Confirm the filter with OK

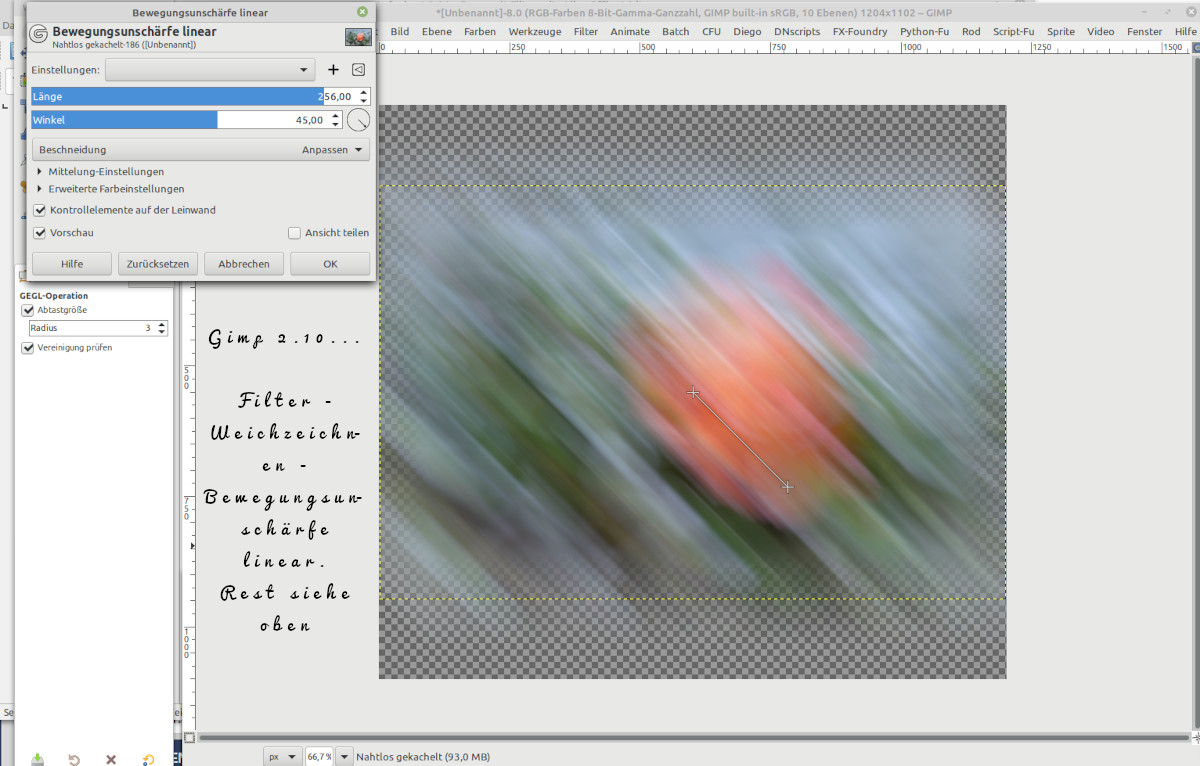[330, 264]
